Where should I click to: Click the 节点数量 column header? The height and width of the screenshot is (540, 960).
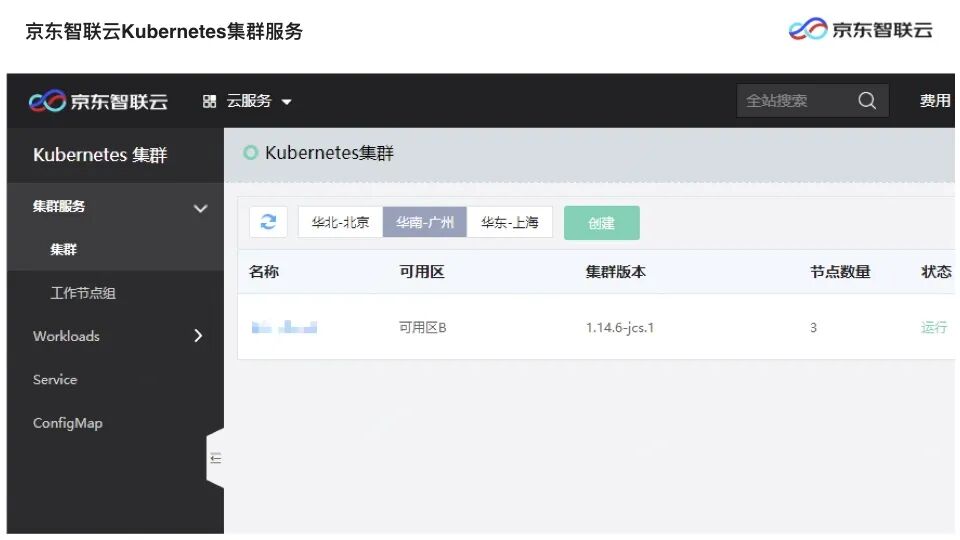[x=840, y=271]
